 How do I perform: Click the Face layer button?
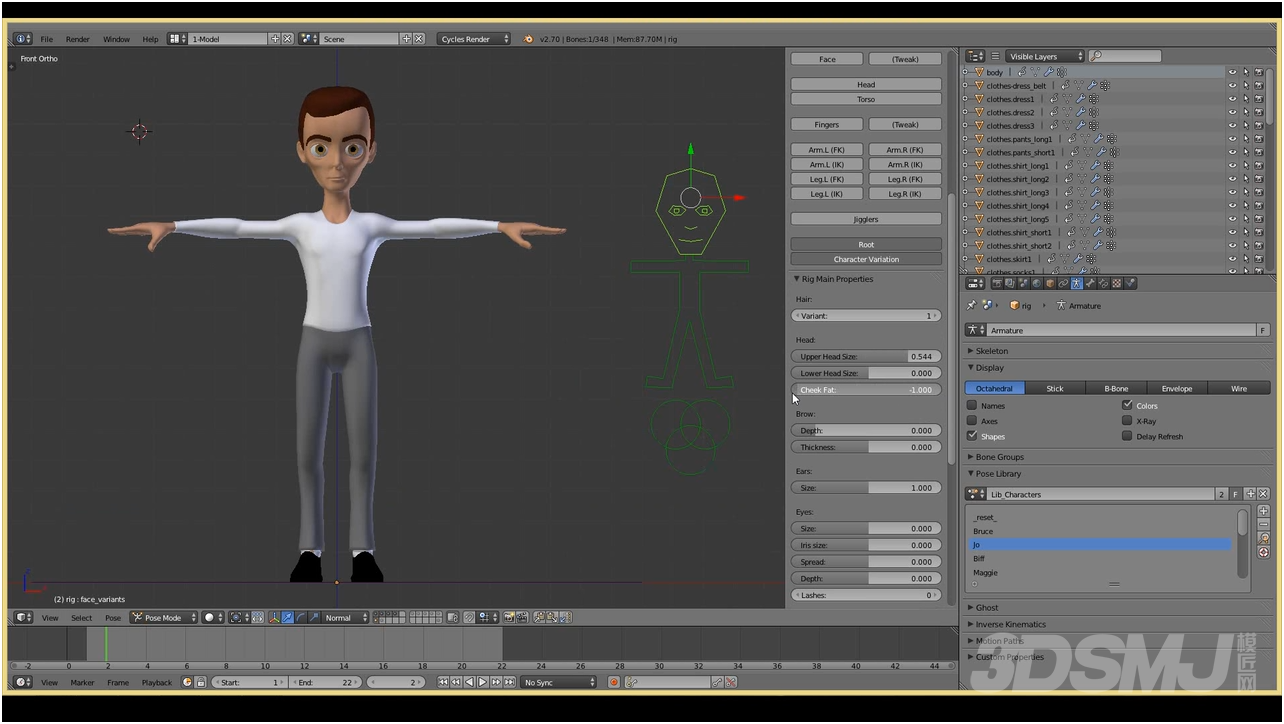point(827,59)
